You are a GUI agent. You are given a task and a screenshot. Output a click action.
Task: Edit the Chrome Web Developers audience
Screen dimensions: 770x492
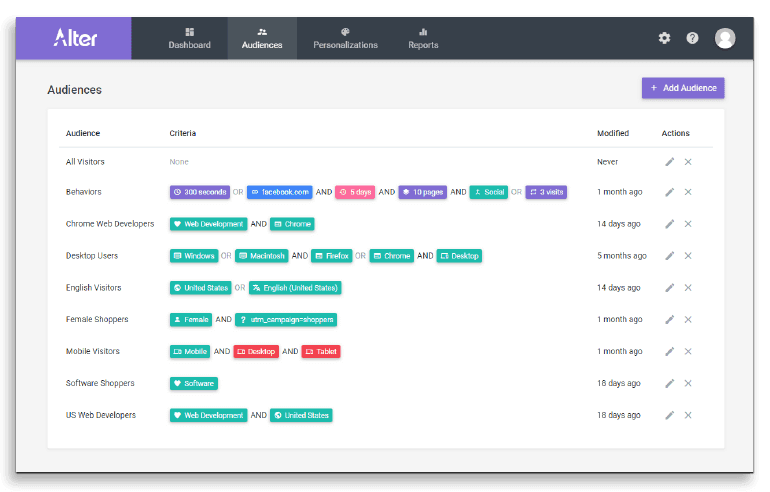coord(670,224)
